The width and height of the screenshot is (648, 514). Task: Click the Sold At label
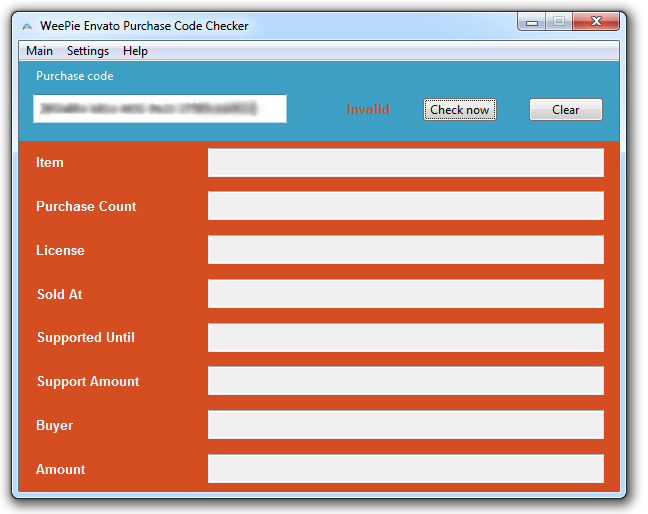tap(60, 294)
